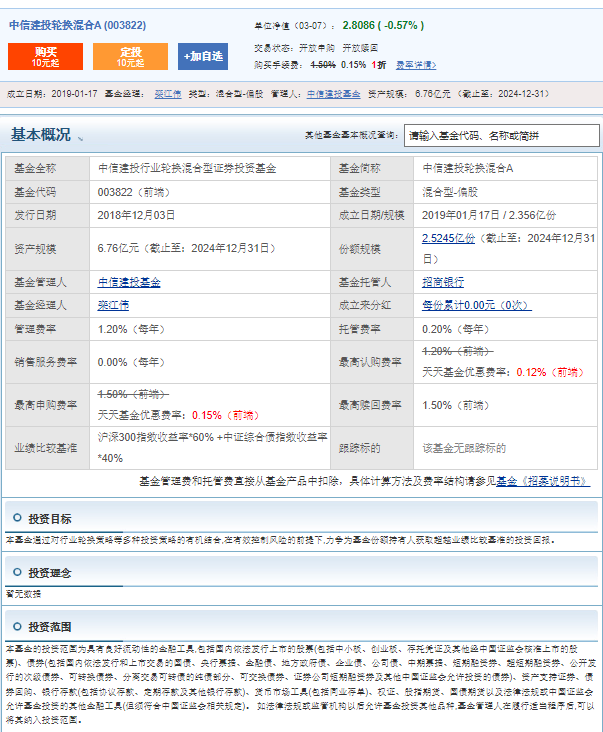Open 中信建投基金 link in gray info bar
Screen dimensions: 603x732
point(333,94)
